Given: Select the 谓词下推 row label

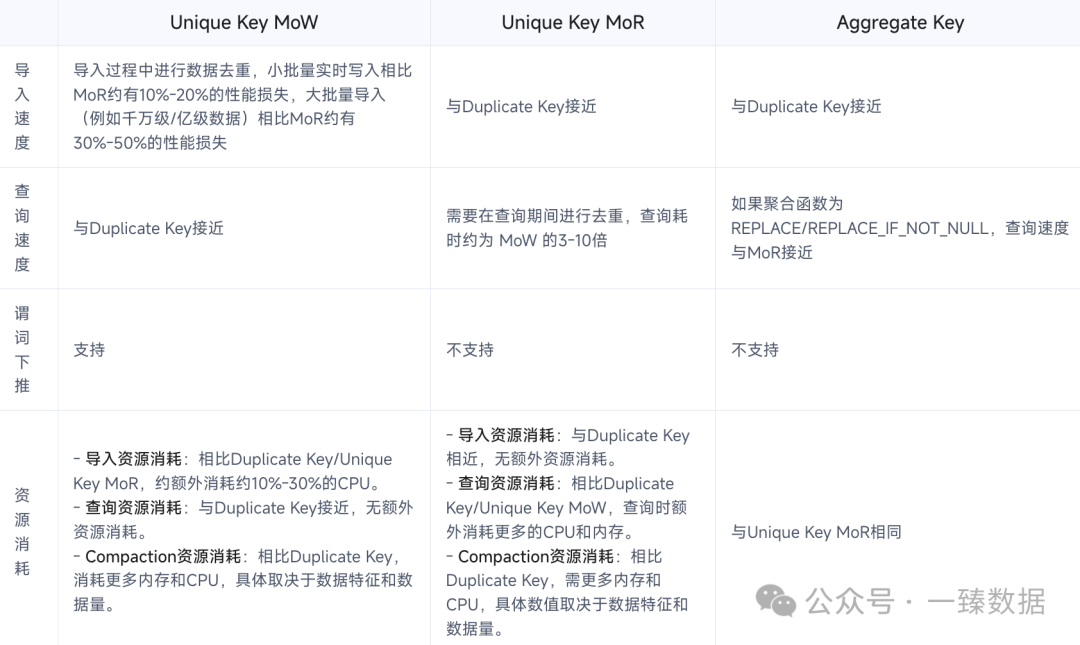Looking at the screenshot, I should 22,349.
